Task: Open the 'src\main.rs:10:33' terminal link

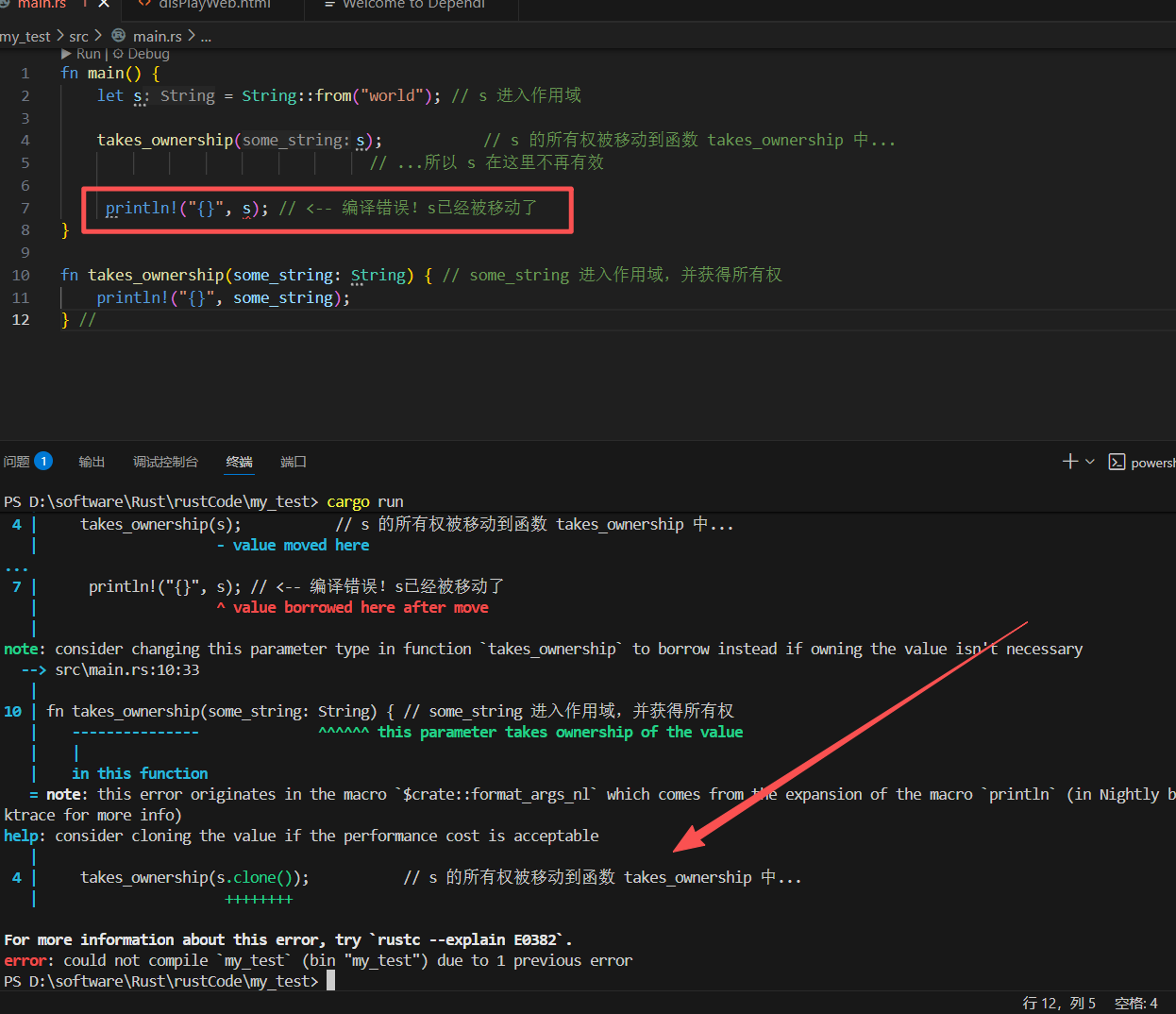Action: point(127,669)
